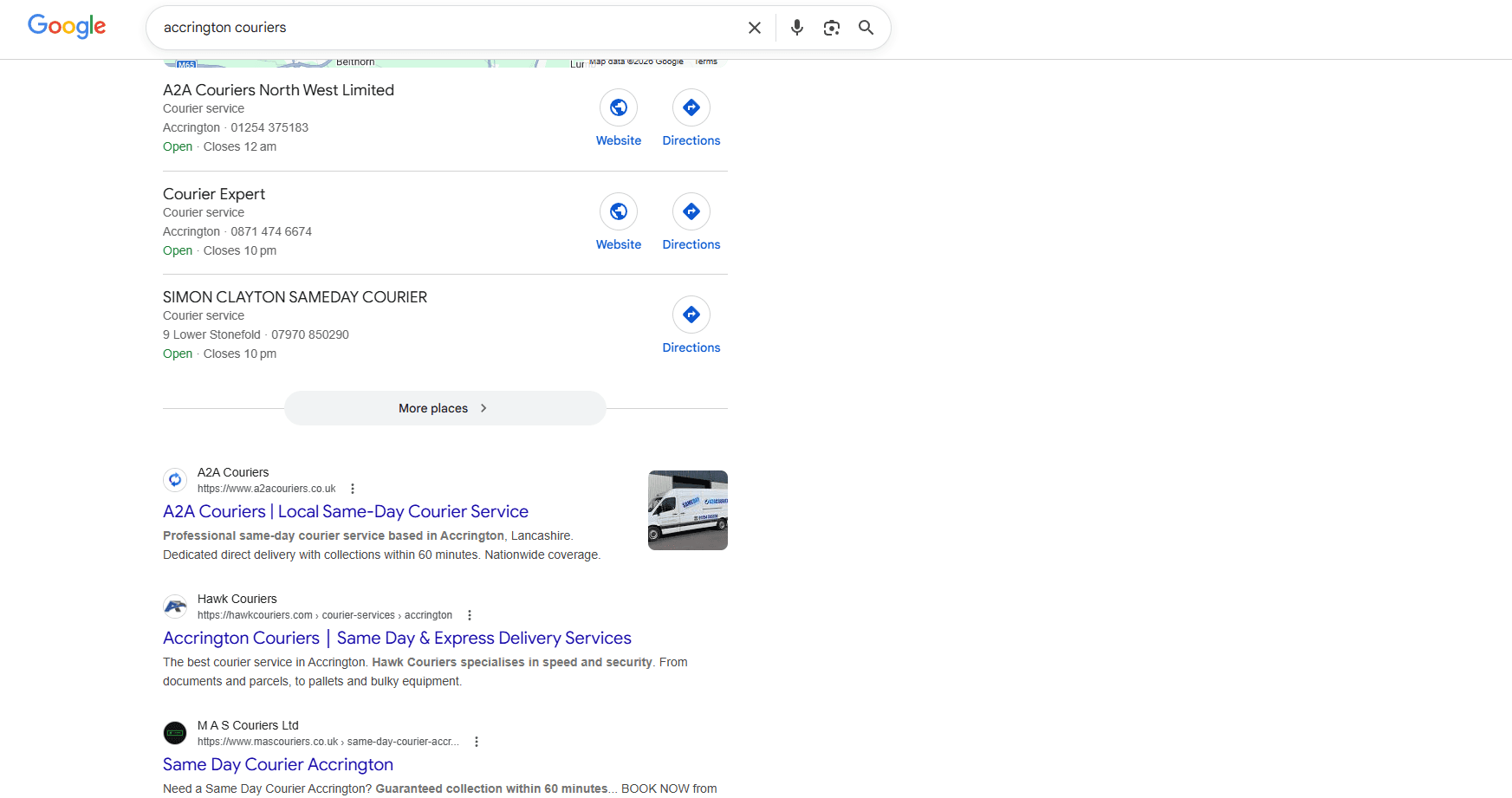Clear the search query with the X icon
The height and width of the screenshot is (798, 1512).
click(x=755, y=28)
